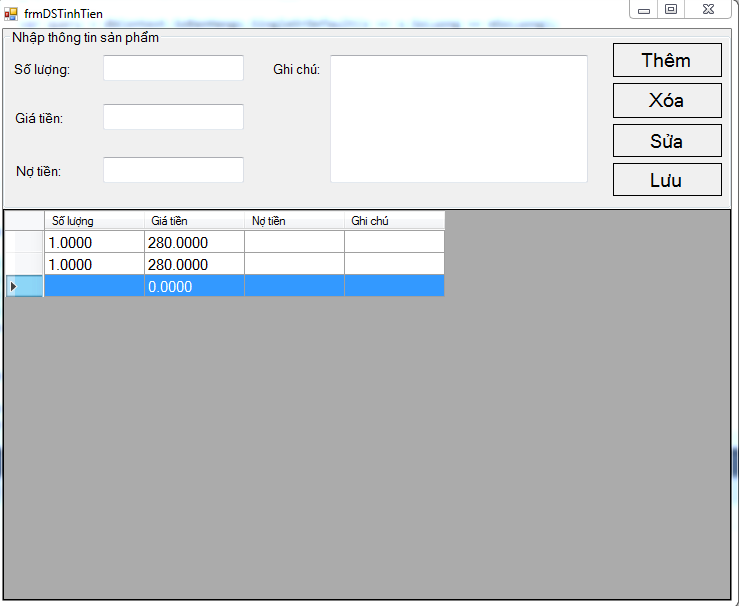Click the Thêm button
Image resolution: width=739 pixels, height=606 pixels.
[x=667, y=60]
